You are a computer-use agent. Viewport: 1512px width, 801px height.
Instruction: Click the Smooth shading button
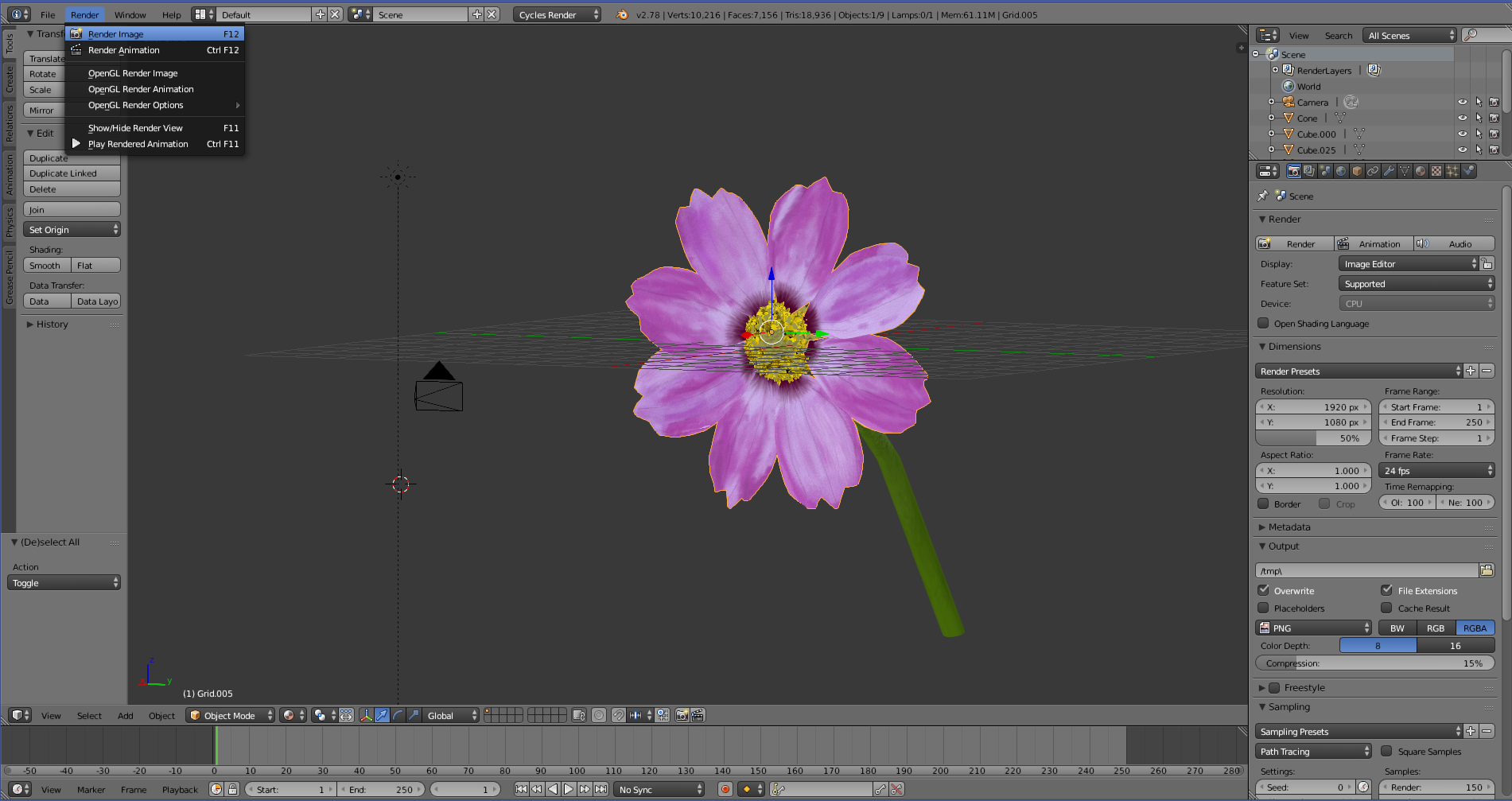point(45,265)
